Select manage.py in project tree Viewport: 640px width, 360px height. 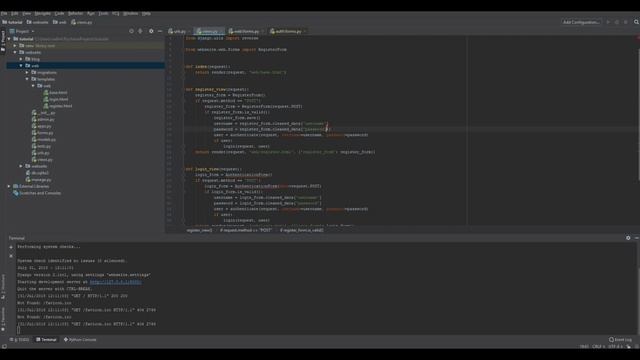[38, 180]
